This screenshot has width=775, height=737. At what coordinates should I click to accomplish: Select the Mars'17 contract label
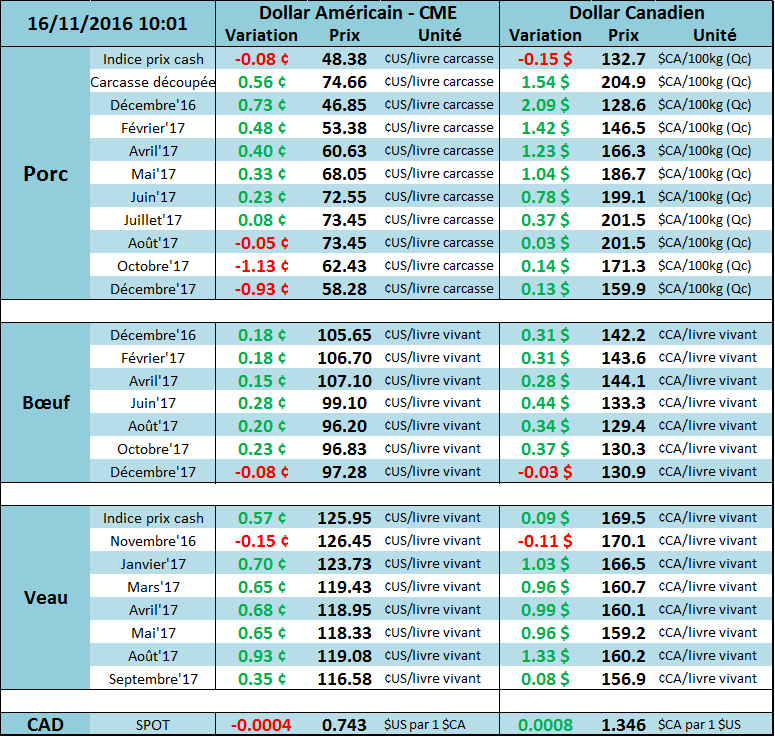tap(153, 587)
